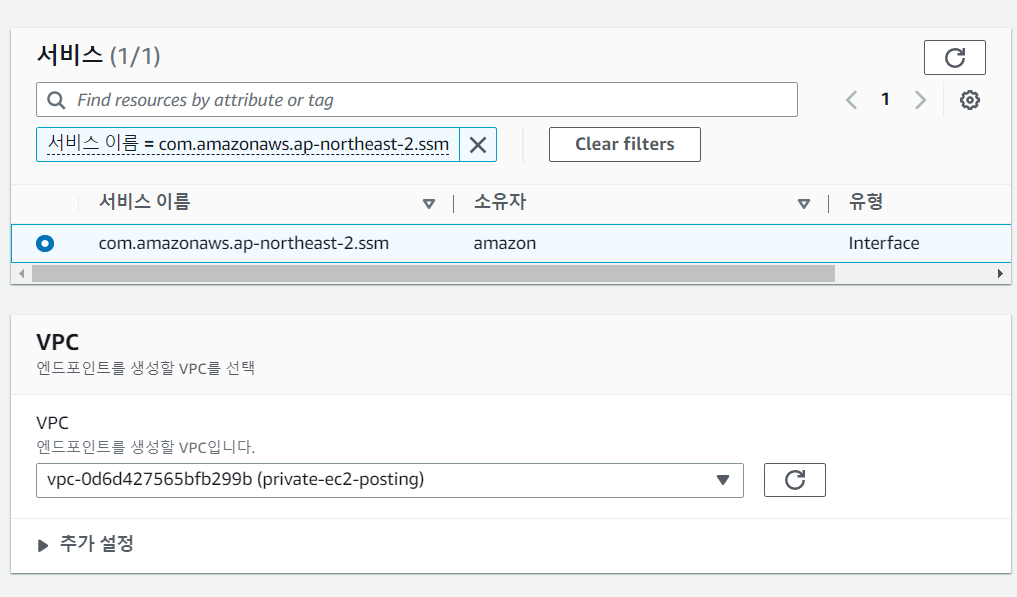Select the com.amazonaws.ap-northeast-2.ssm radio button
This screenshot has width=1017, height=597.
[x=45, y=243]
